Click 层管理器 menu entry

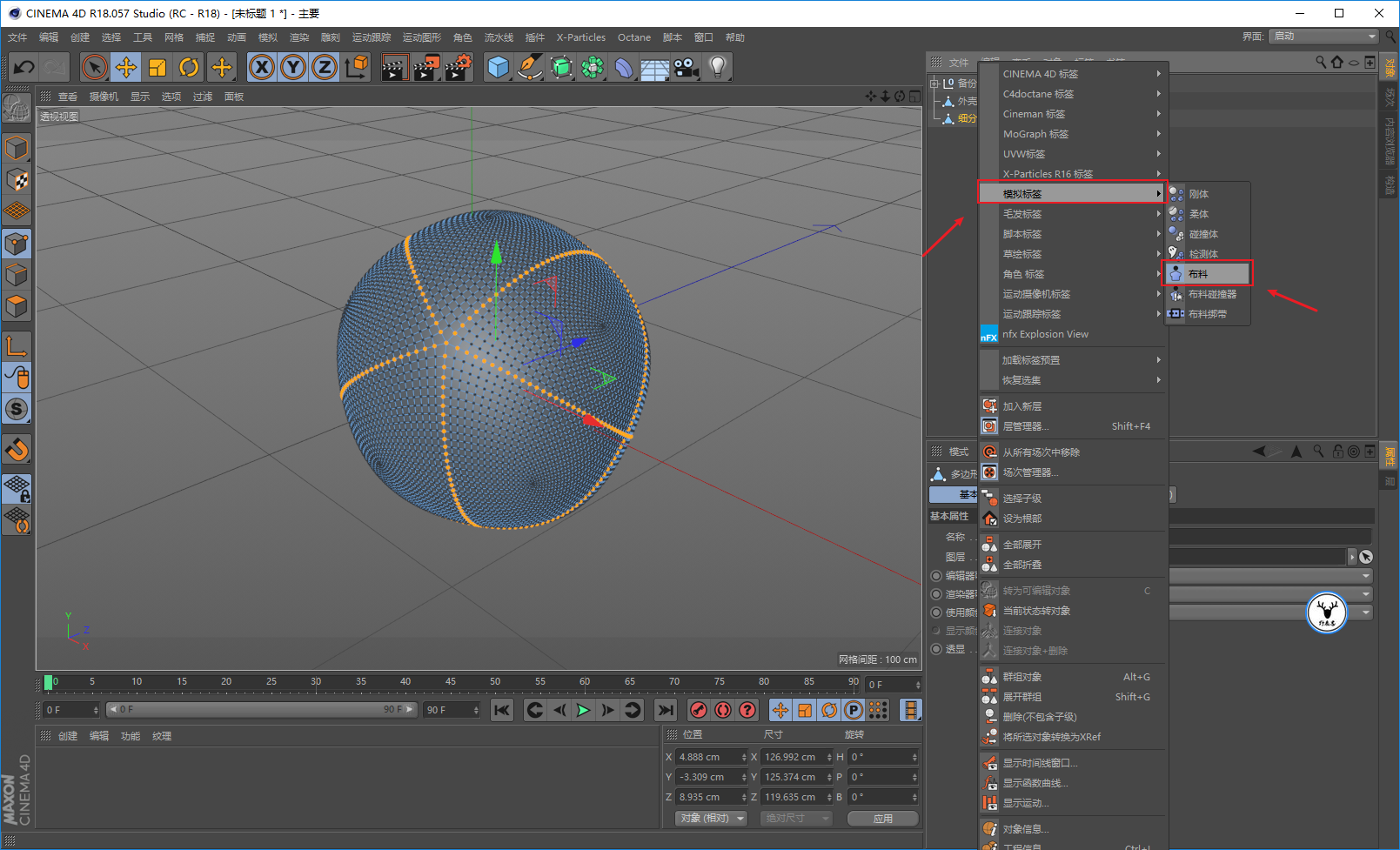pos(1073,426)
